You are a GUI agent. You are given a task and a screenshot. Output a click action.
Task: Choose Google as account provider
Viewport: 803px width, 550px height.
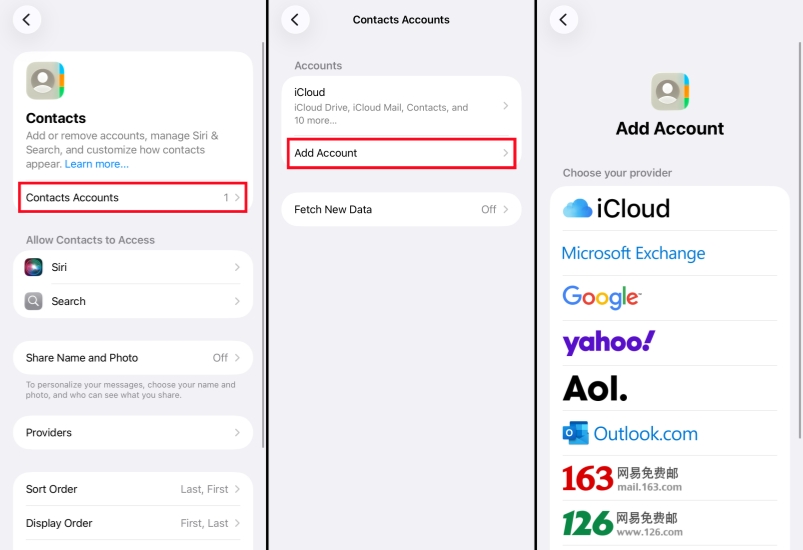[x=669, y=298]
